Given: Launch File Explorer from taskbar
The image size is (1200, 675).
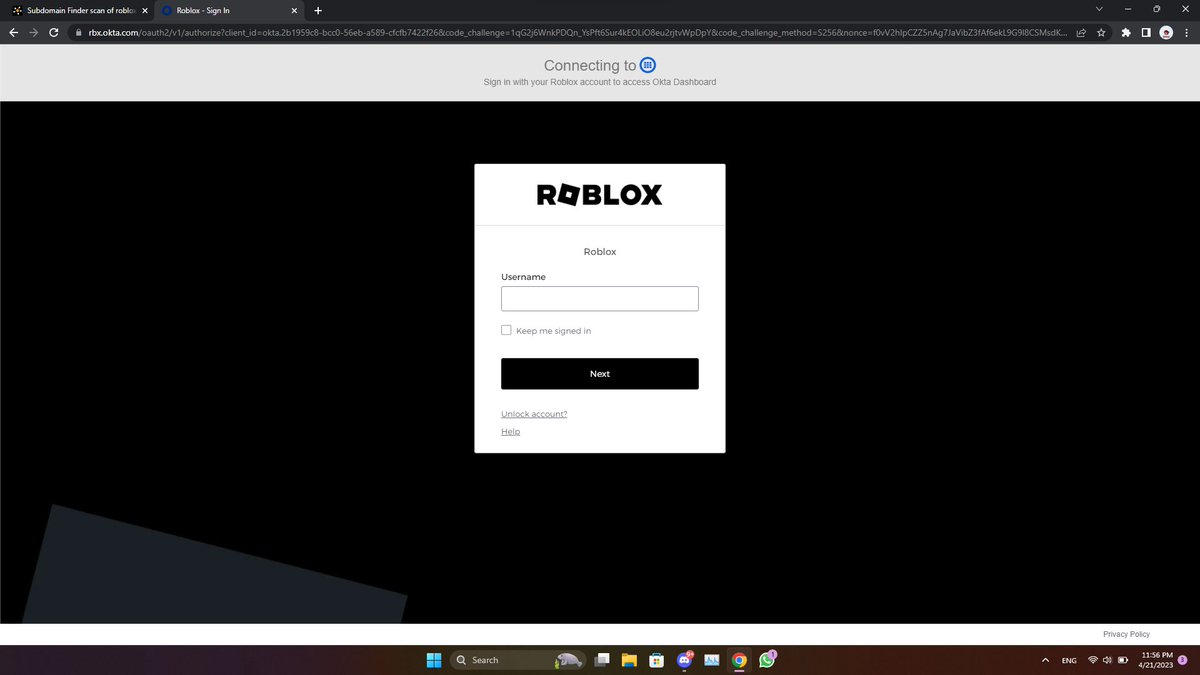Looking at the screenshot, I should [x=629, y=660].
